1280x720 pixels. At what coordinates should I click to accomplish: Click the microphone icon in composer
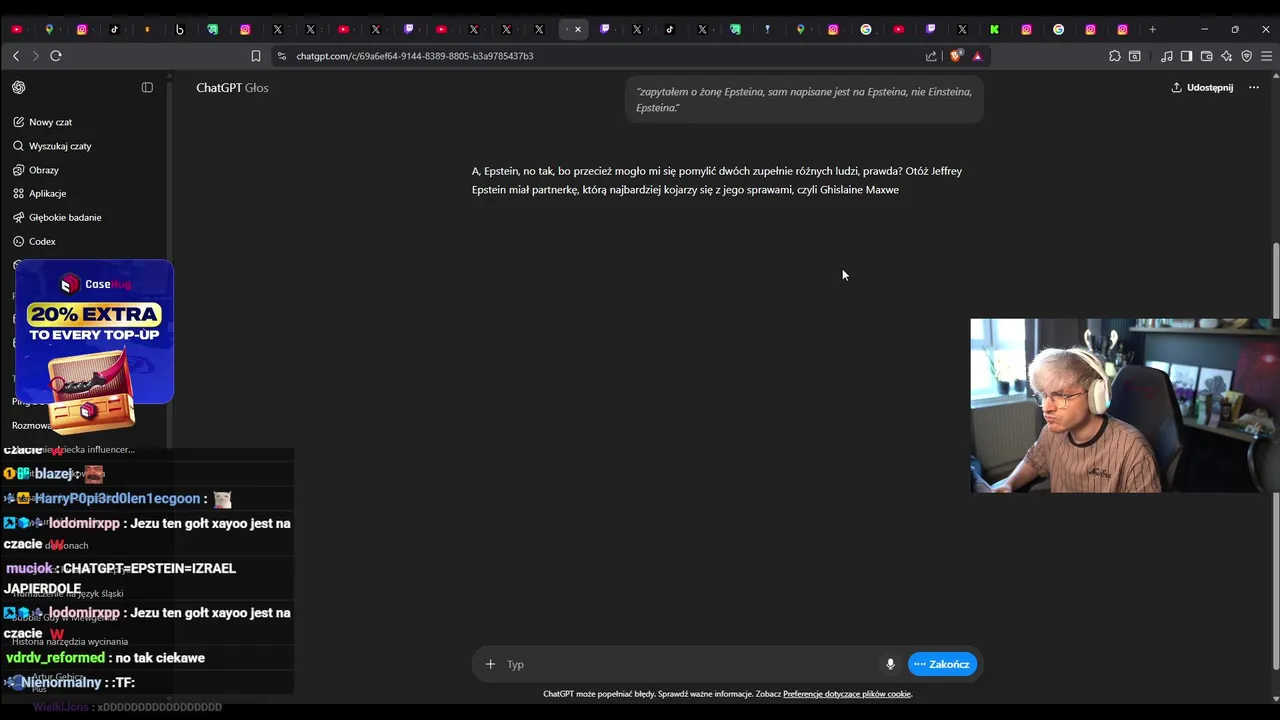[x=890, y=664]
